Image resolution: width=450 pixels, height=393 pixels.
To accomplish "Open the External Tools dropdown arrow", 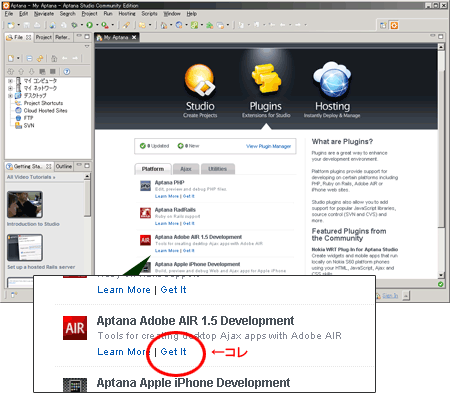I will (x=113, y=25).
